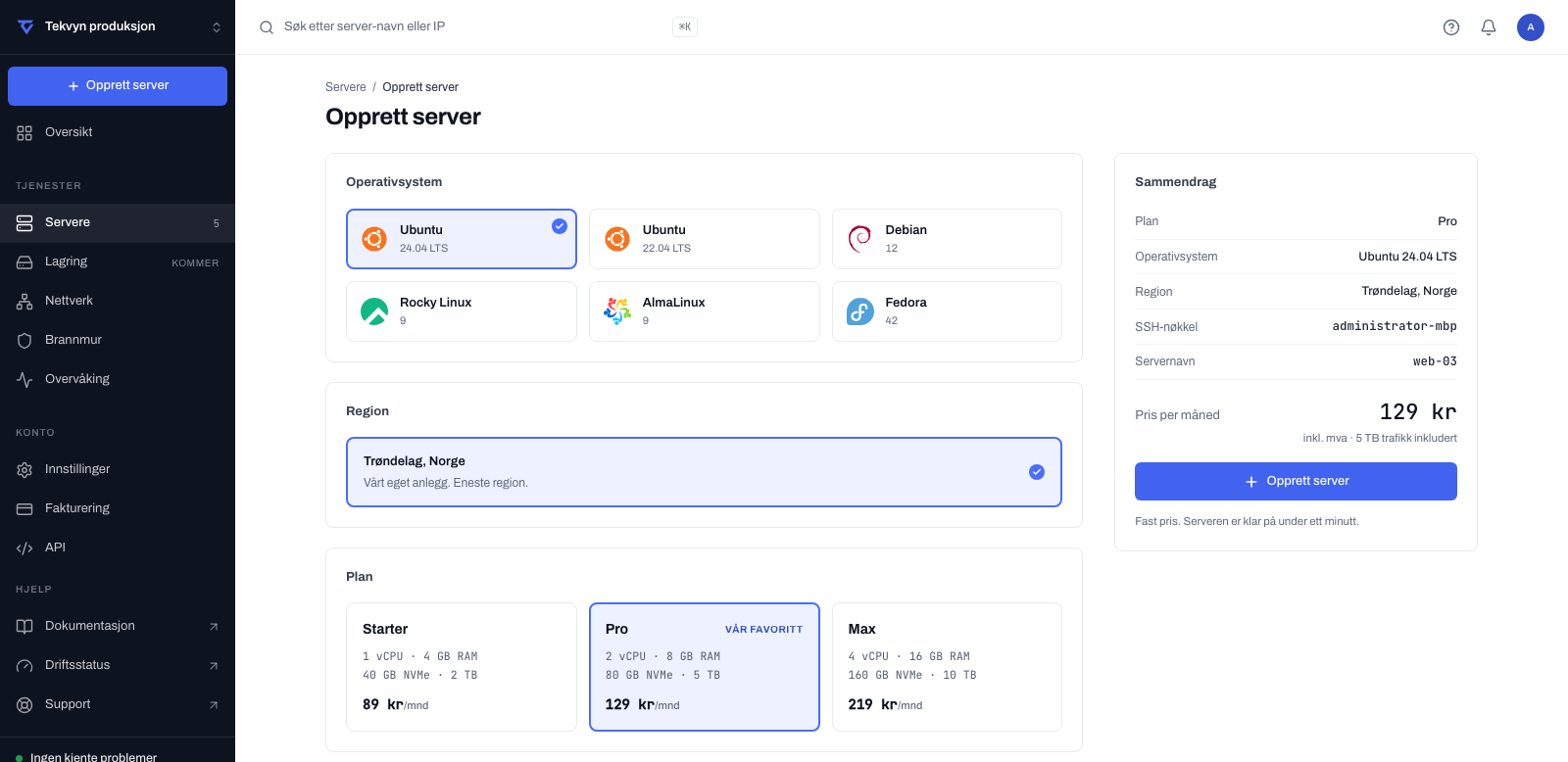Go to Oversikt in sidebar

click(x=118, y=132)
